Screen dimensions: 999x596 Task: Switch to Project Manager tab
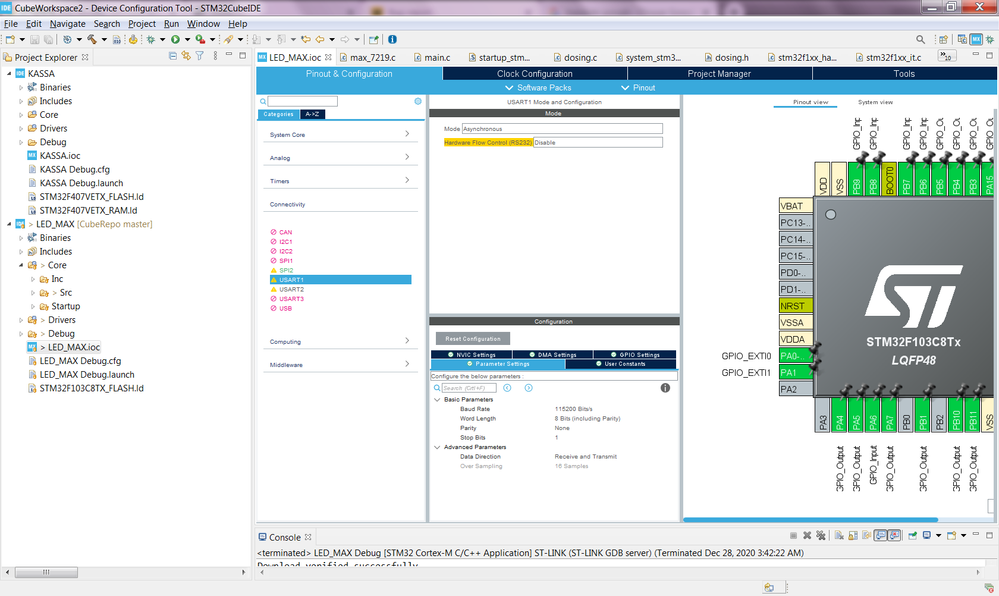719,74
